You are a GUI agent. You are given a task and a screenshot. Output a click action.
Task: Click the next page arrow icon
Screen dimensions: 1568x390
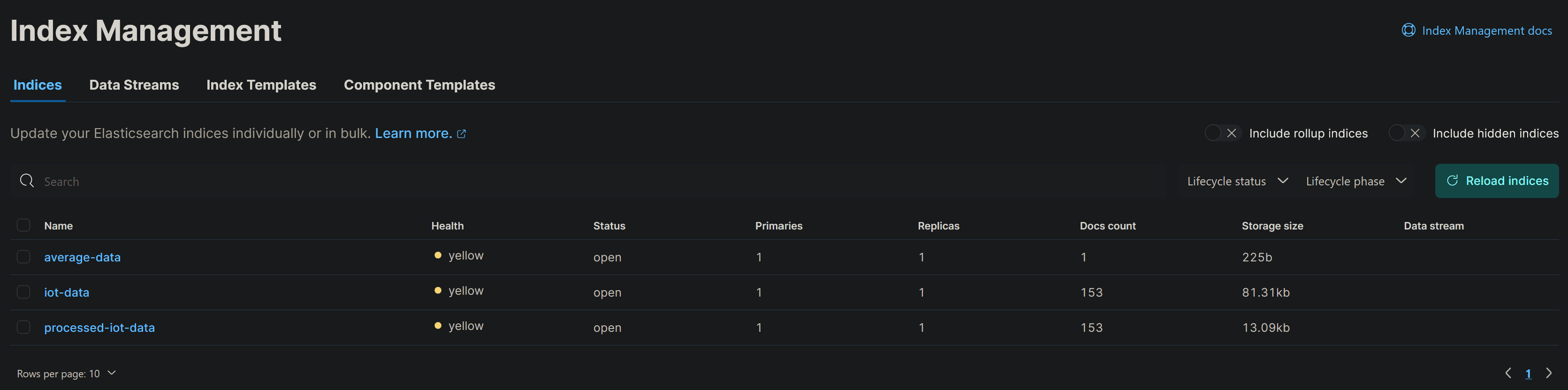pyautogui.click(x=1549, y=373)
